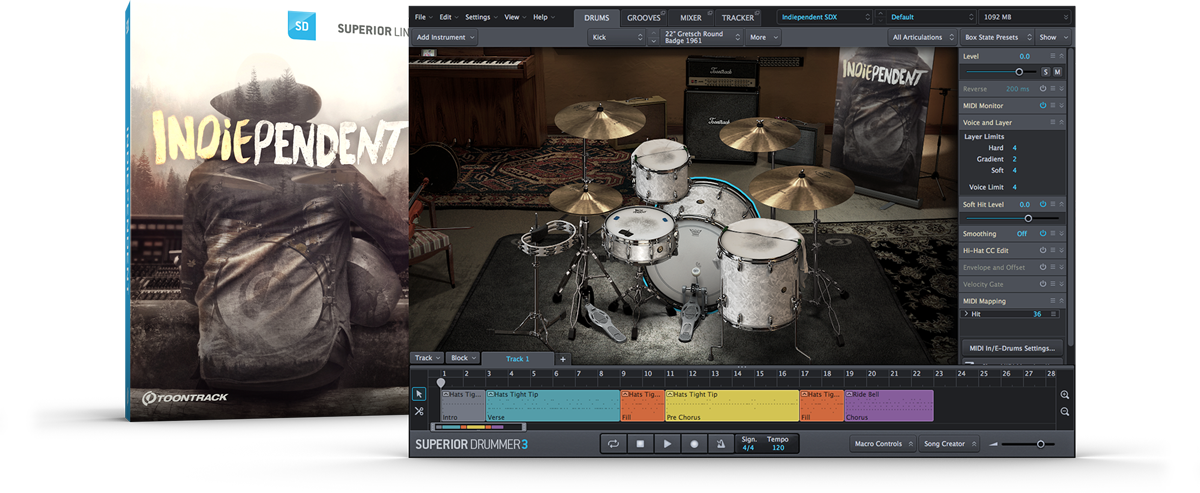
Task: Open the 1092 MB memory dropdown
Action: tap(1026, 17)
